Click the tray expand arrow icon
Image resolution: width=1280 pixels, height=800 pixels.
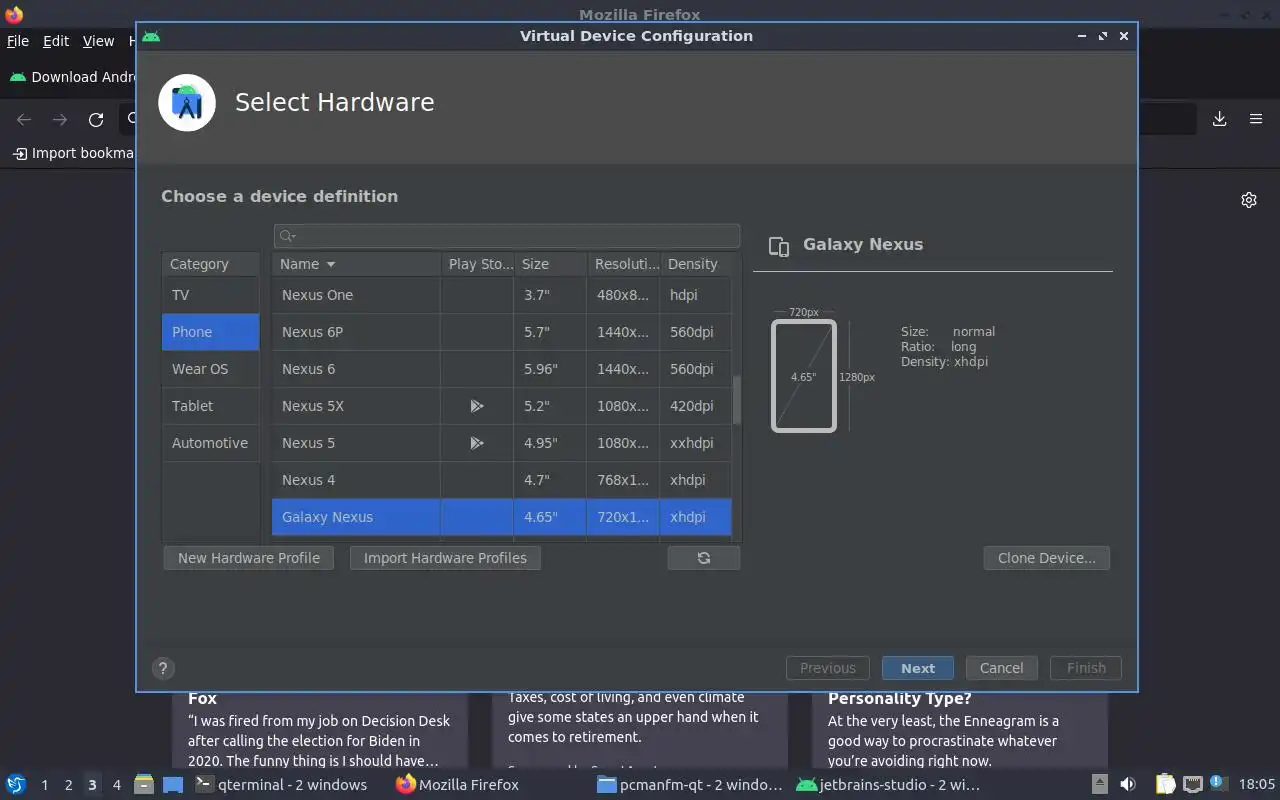1100,785
